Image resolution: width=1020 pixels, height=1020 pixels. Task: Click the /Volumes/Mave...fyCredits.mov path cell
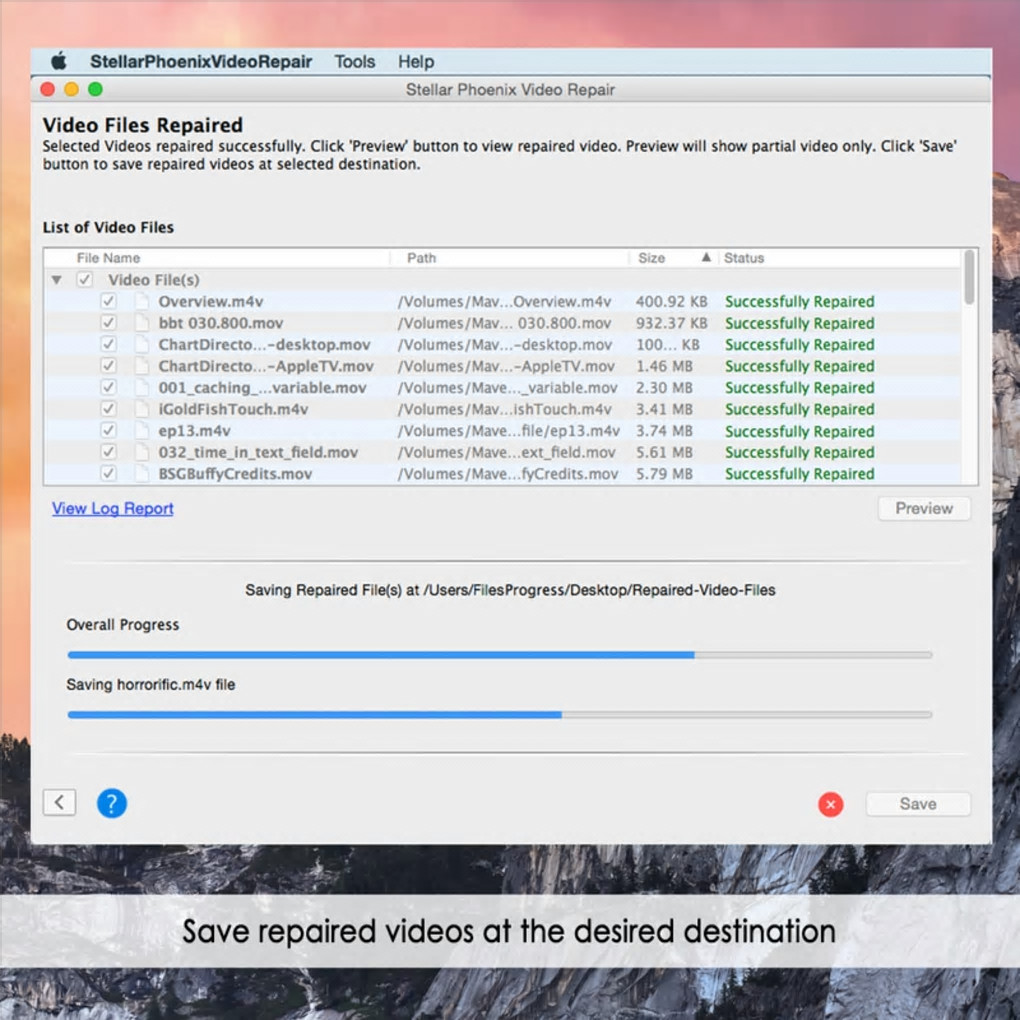[x=508, y=473]
